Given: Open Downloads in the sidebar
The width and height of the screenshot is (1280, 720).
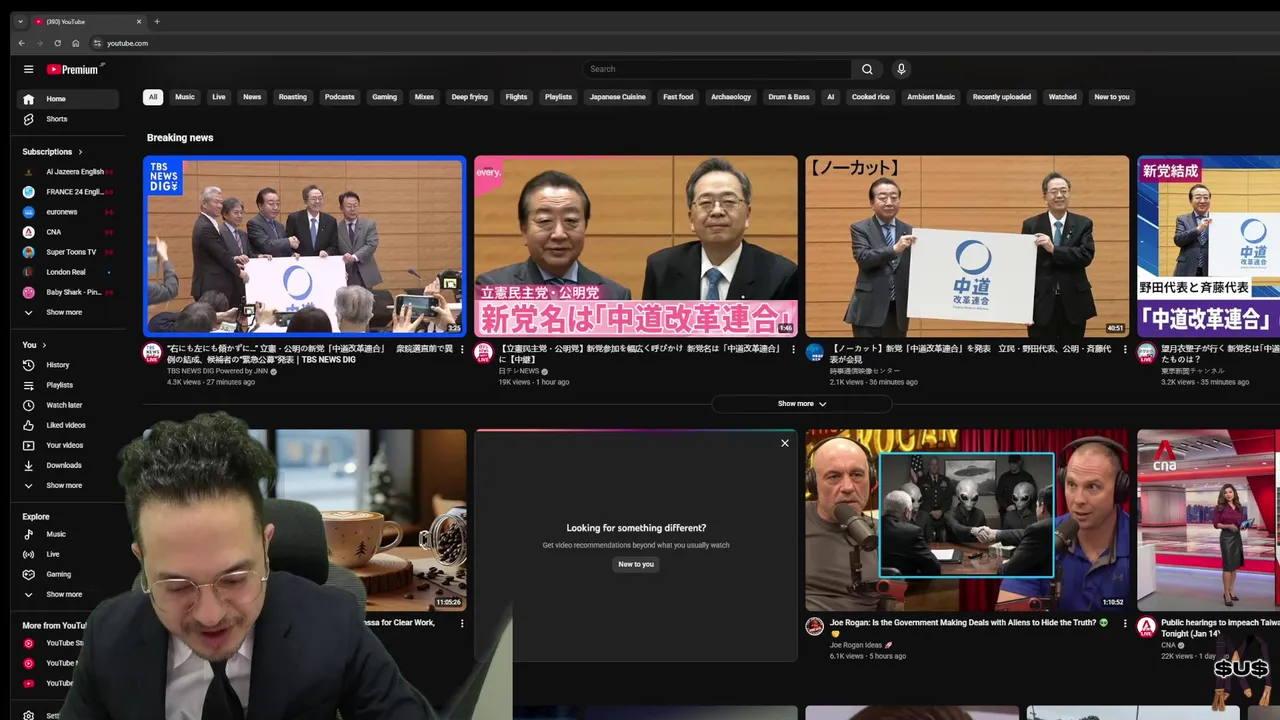Looking at the screenshot, I should coord(67,465).
